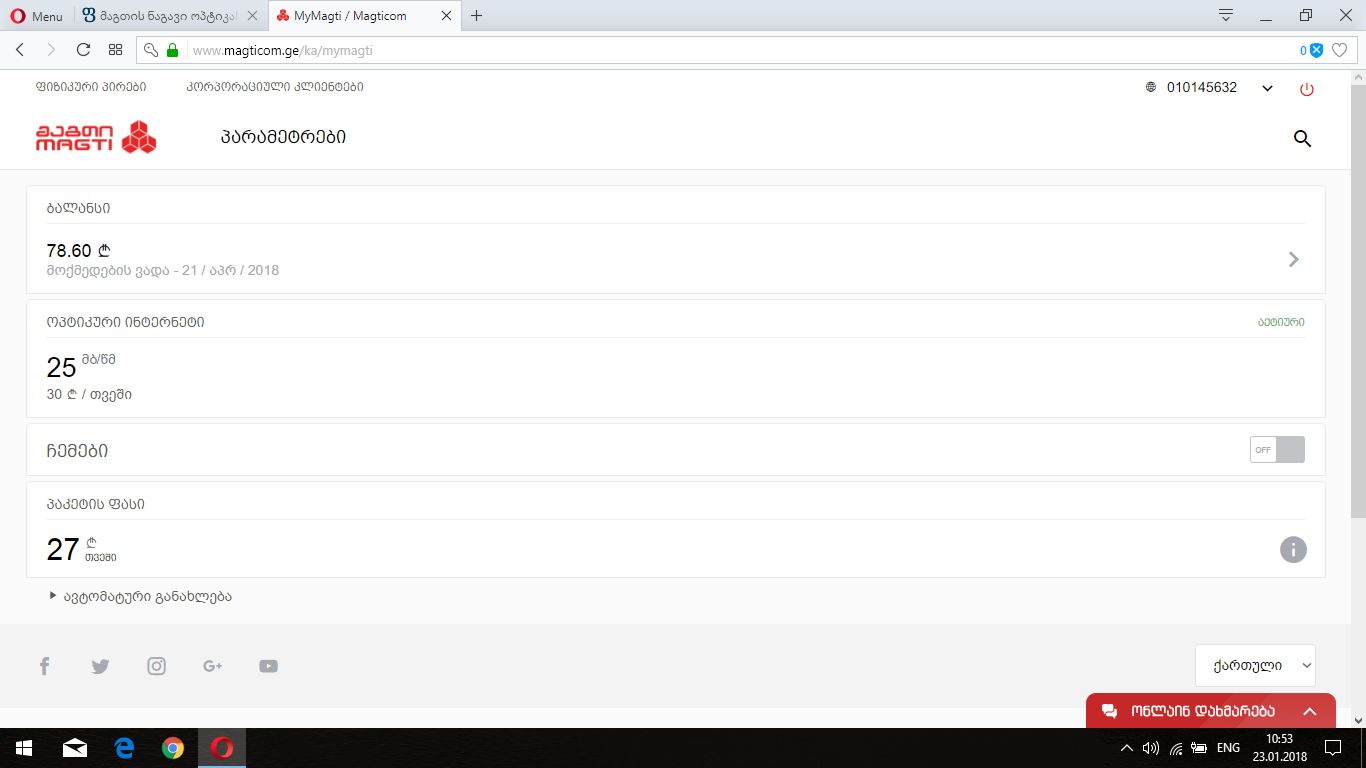Go forward with the forward arrow
1366x768 pixels.
51,50
